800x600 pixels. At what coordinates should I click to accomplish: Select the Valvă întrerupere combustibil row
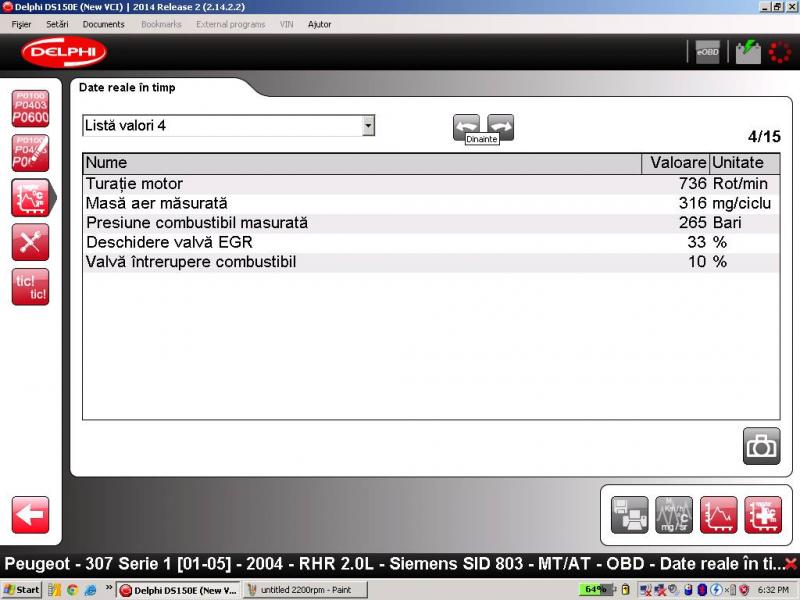[431, 262]
